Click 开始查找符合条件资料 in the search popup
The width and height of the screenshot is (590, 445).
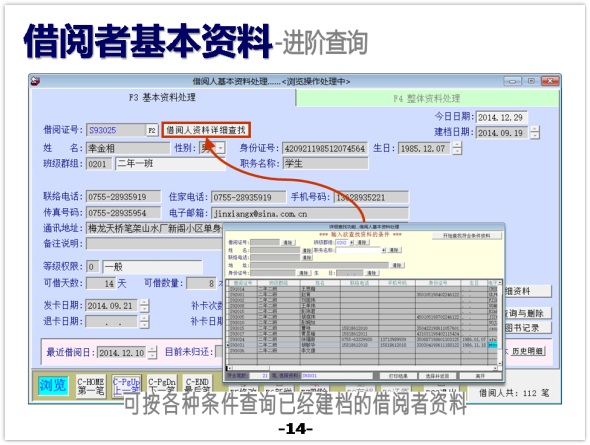[467, 235]
